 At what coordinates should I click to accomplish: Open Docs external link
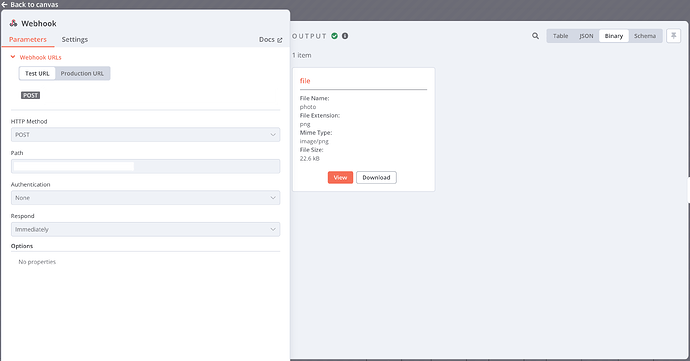coord(270,40)
